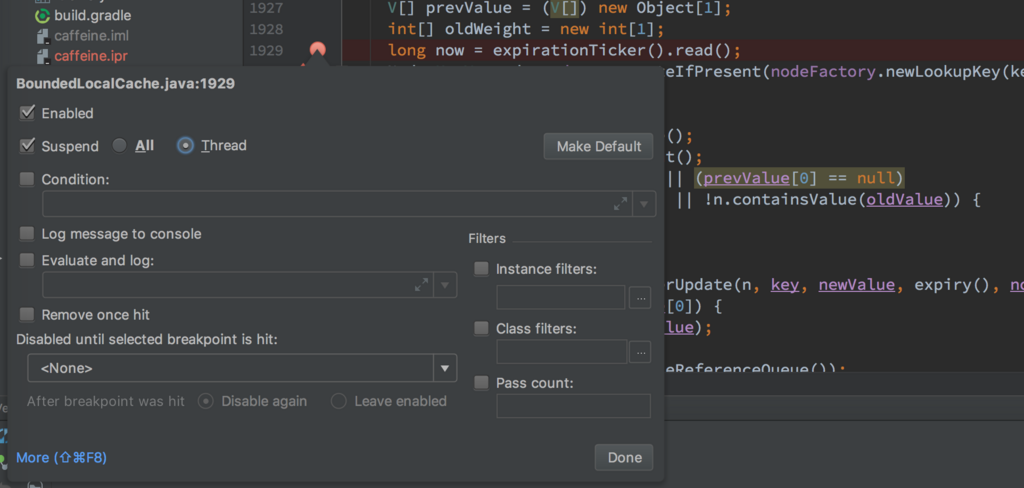Click the Condition expression field
The width and height of the screenshot is (1024, 488).
coord(337,204)
